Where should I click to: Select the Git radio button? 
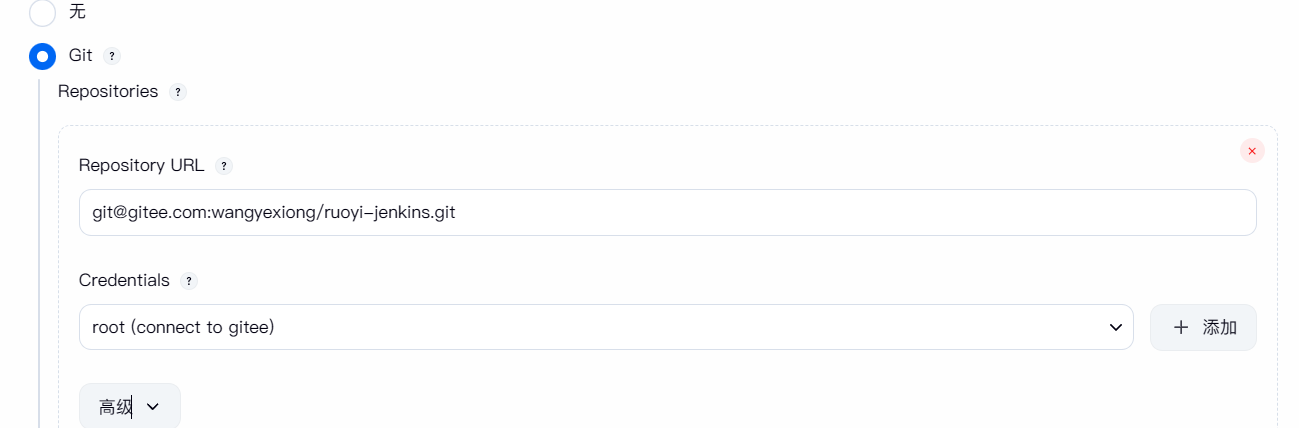click(x=42, y=56)
